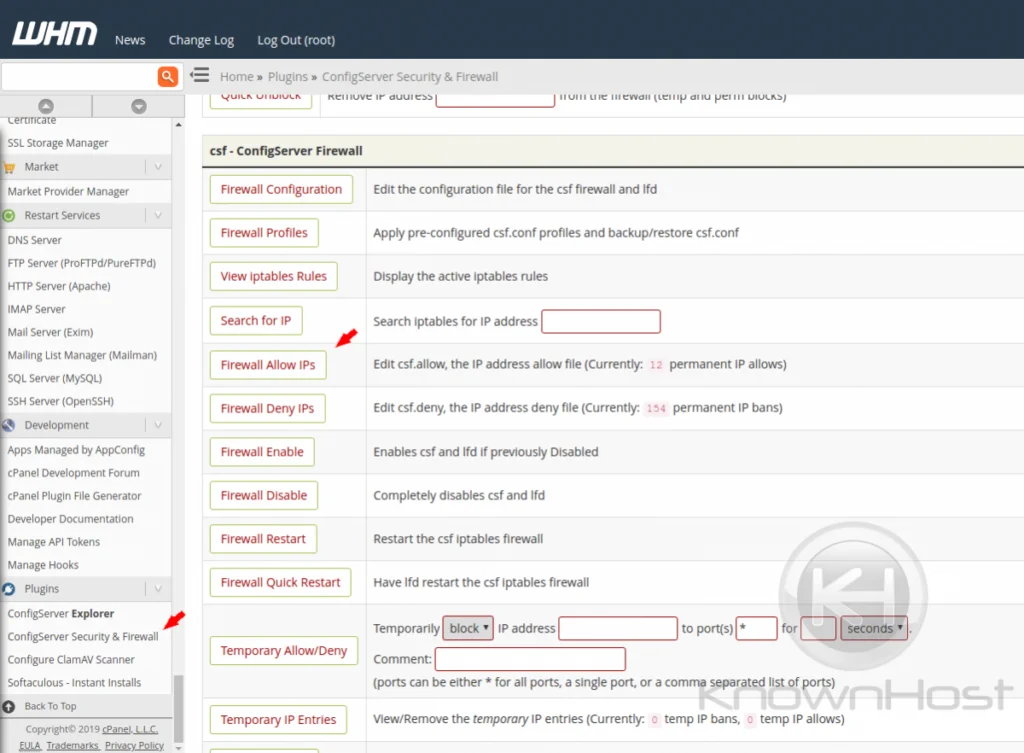Open FTP Server (ProFTPd/PureFTPd) link
This screenshot has width=1024, height=753.
point(82,263)
